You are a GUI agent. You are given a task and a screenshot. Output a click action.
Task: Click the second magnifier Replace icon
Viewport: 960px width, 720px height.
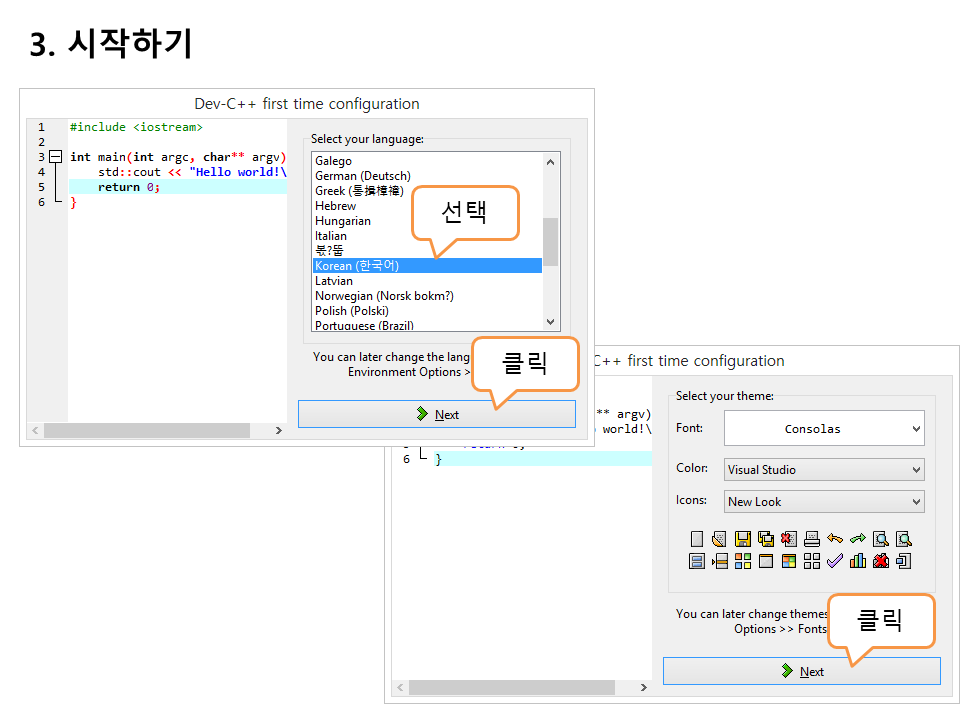pos(904,539)
